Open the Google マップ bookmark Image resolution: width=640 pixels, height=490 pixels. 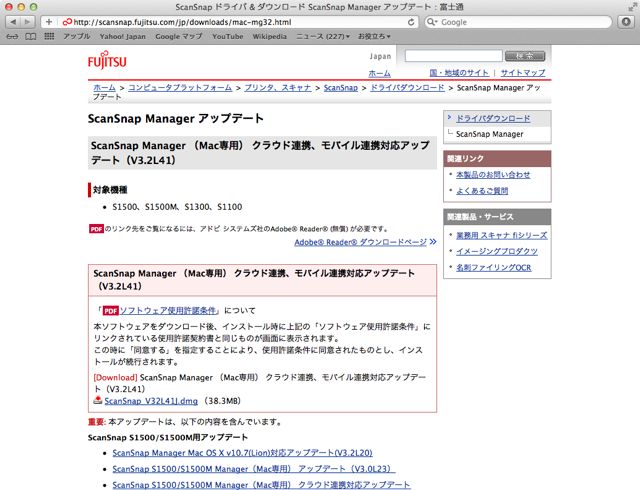179,36
